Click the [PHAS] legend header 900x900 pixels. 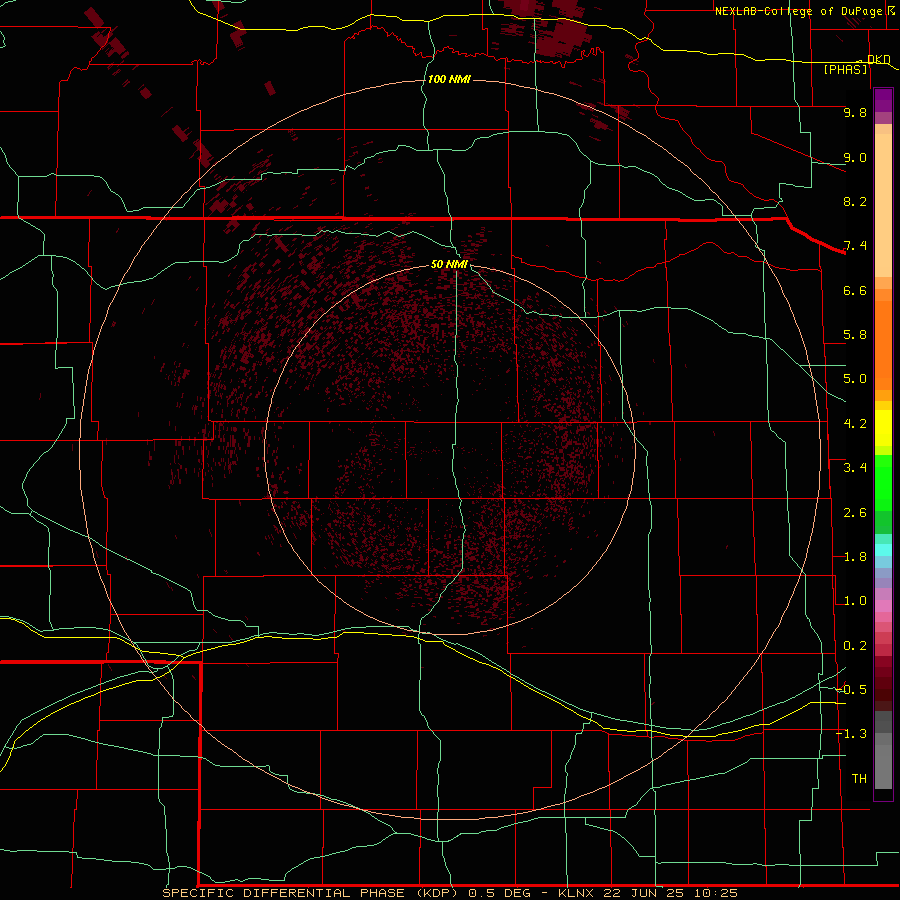coord(845,70)
